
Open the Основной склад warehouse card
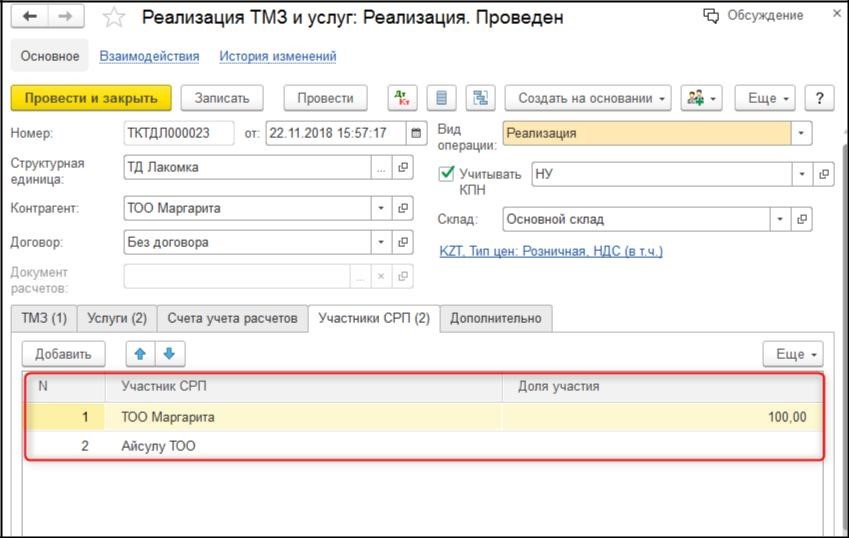point(802,219)
